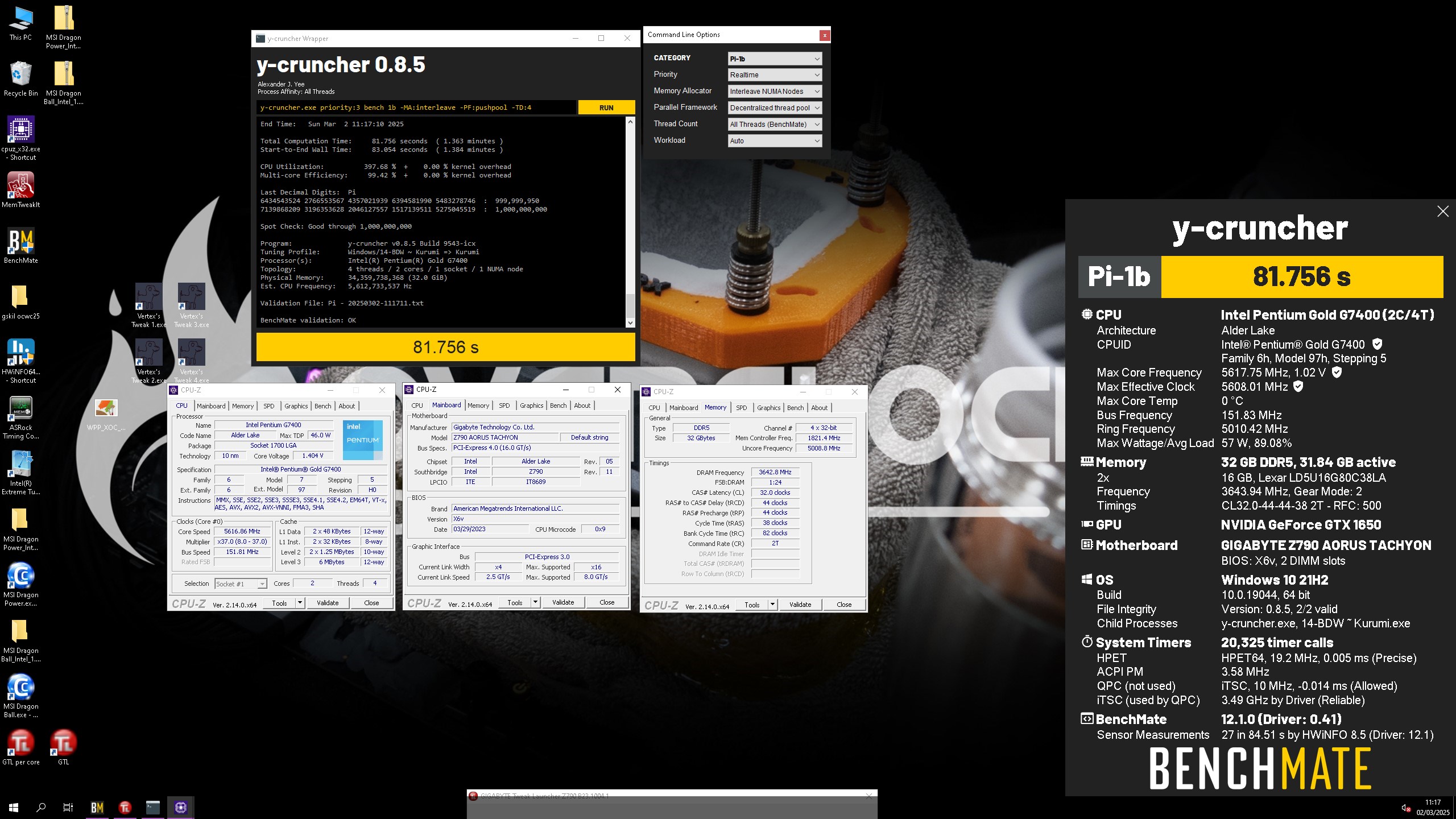Open SPD tab in left CPU-Z
The width and height of the screenshot is (1456, 819).
(269, 406)
